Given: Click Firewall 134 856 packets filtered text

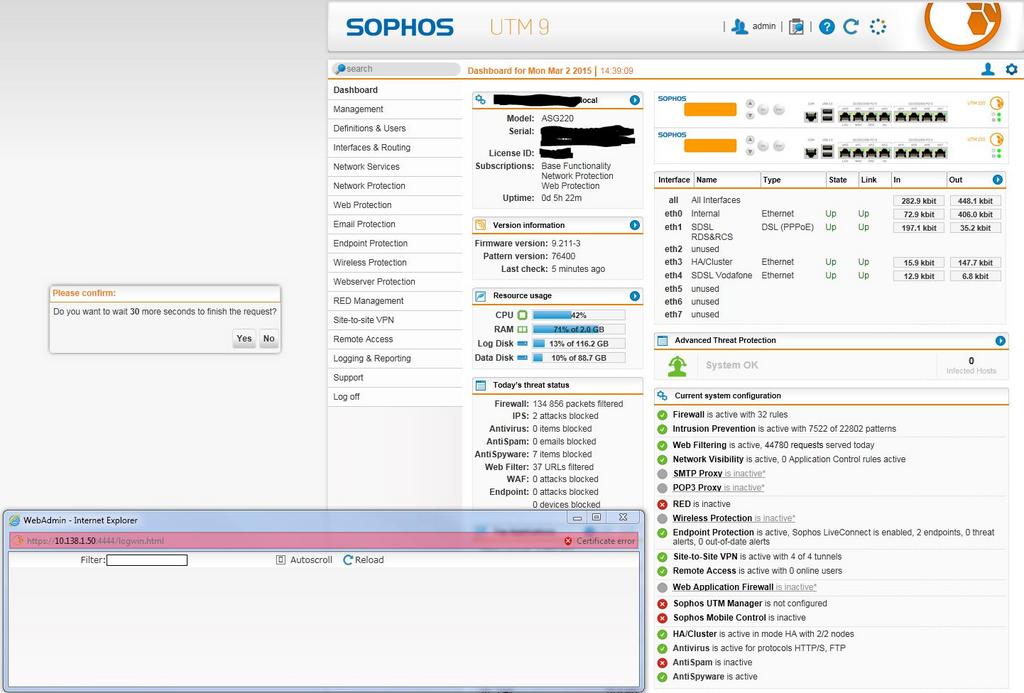Looking at the screenshot, I should tap(558, 404).
